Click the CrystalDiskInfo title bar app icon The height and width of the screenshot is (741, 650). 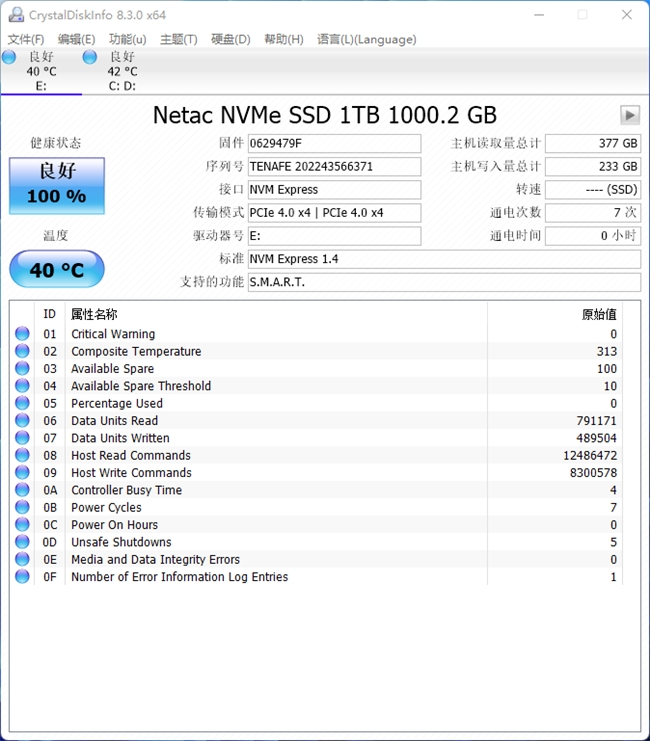coord(13,14)
